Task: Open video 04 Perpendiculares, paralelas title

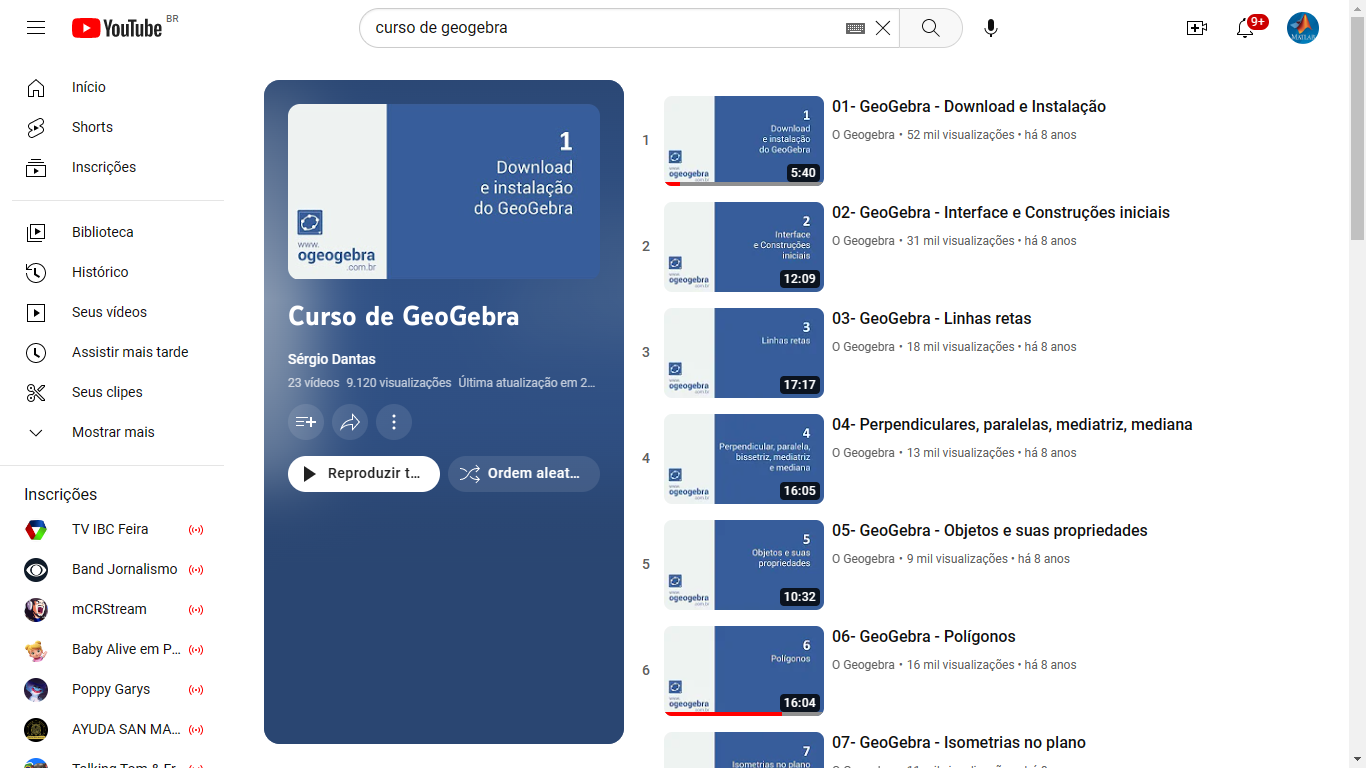Action: click(1012, 424)
